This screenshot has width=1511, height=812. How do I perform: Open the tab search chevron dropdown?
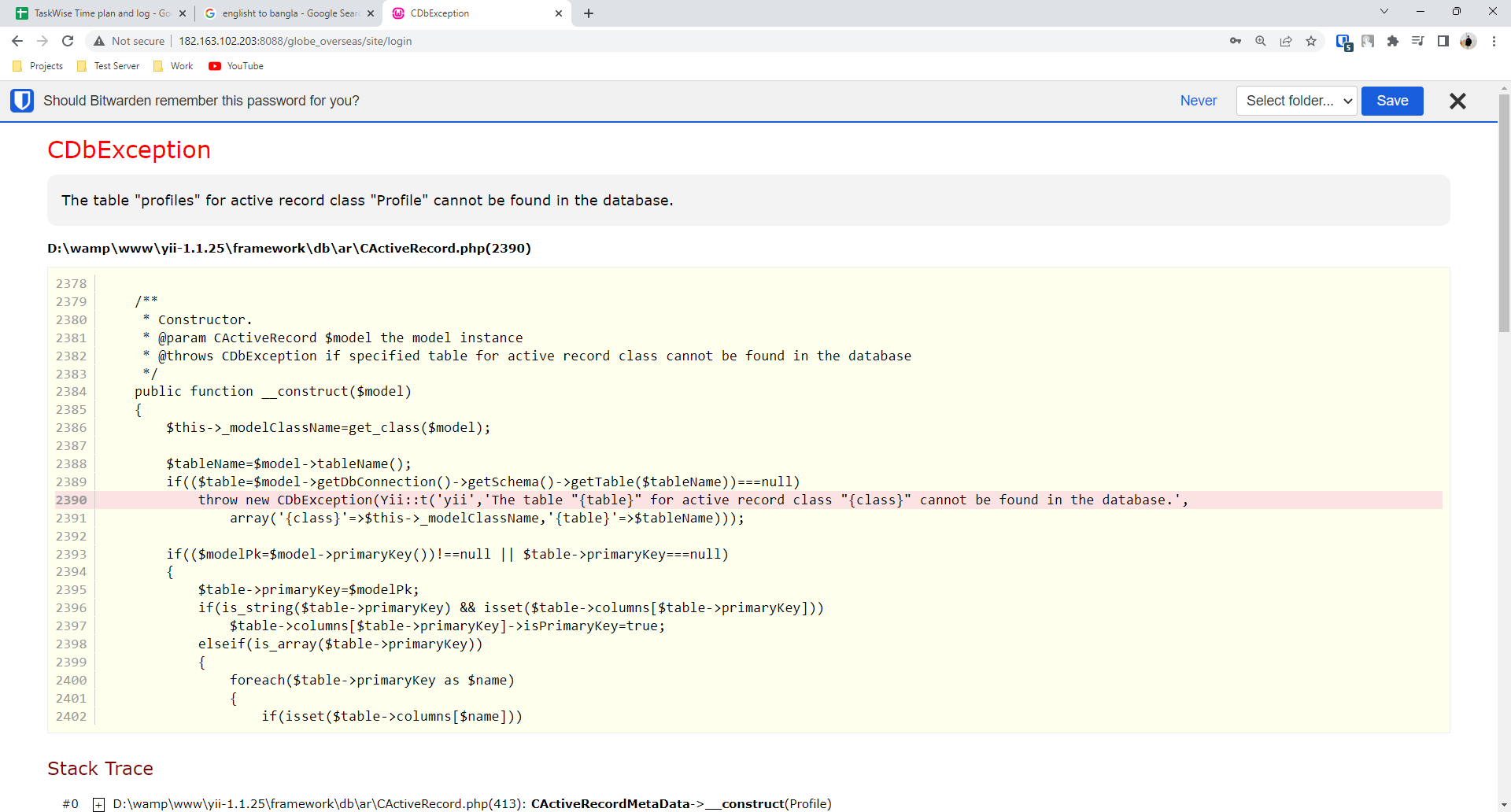click(x=1384, y=12)
